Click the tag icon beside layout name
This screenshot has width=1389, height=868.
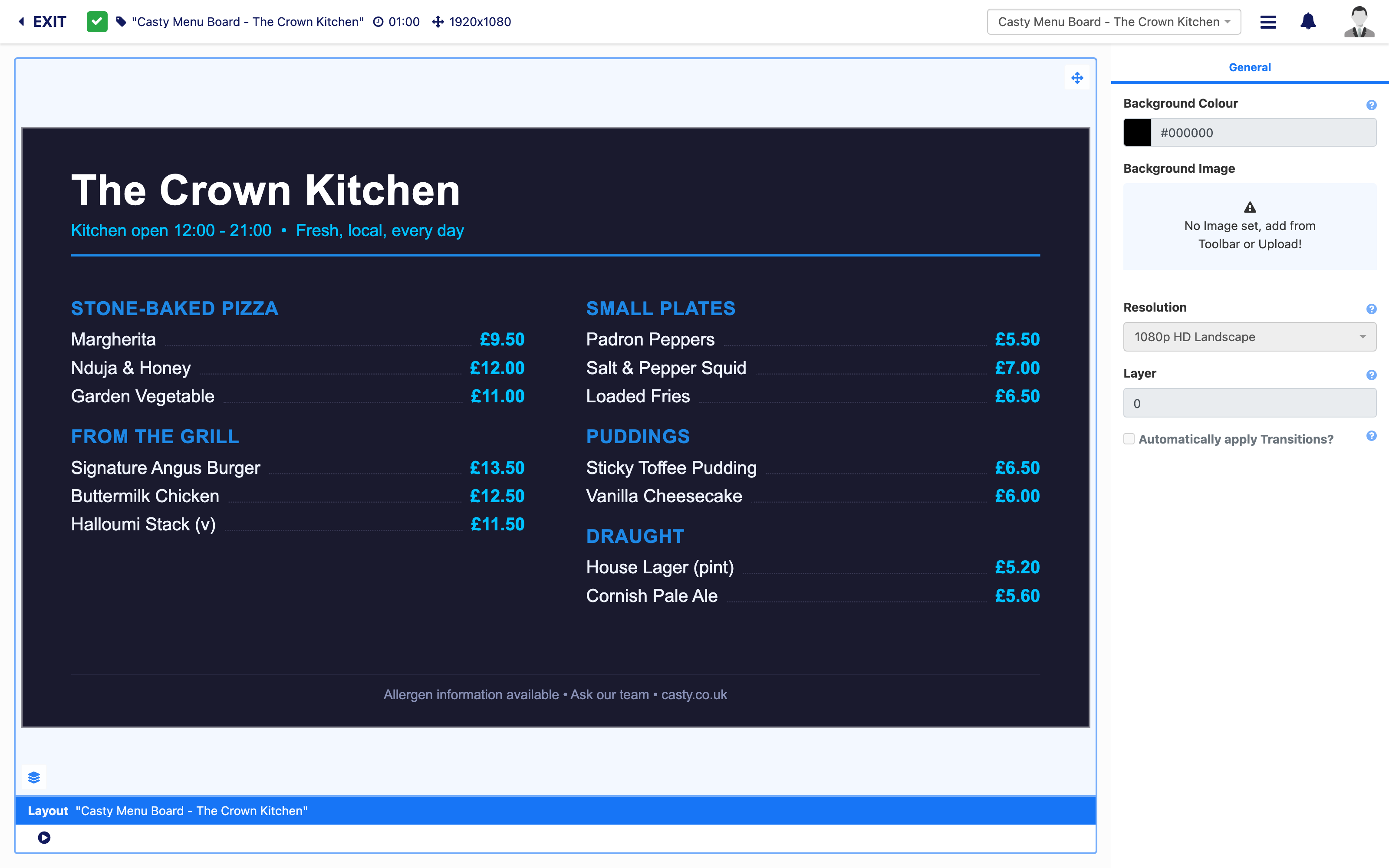121,22
